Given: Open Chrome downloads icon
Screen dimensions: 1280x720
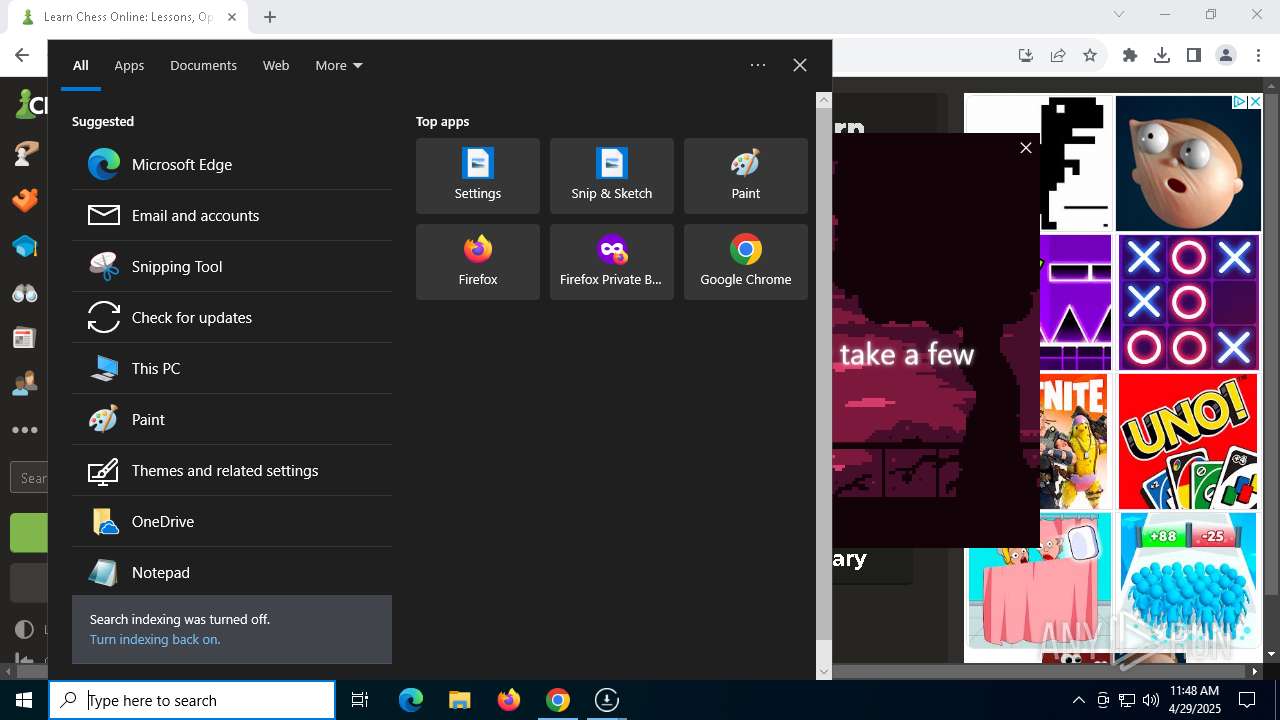Looking at the screenshot, I should point(1162,56).
